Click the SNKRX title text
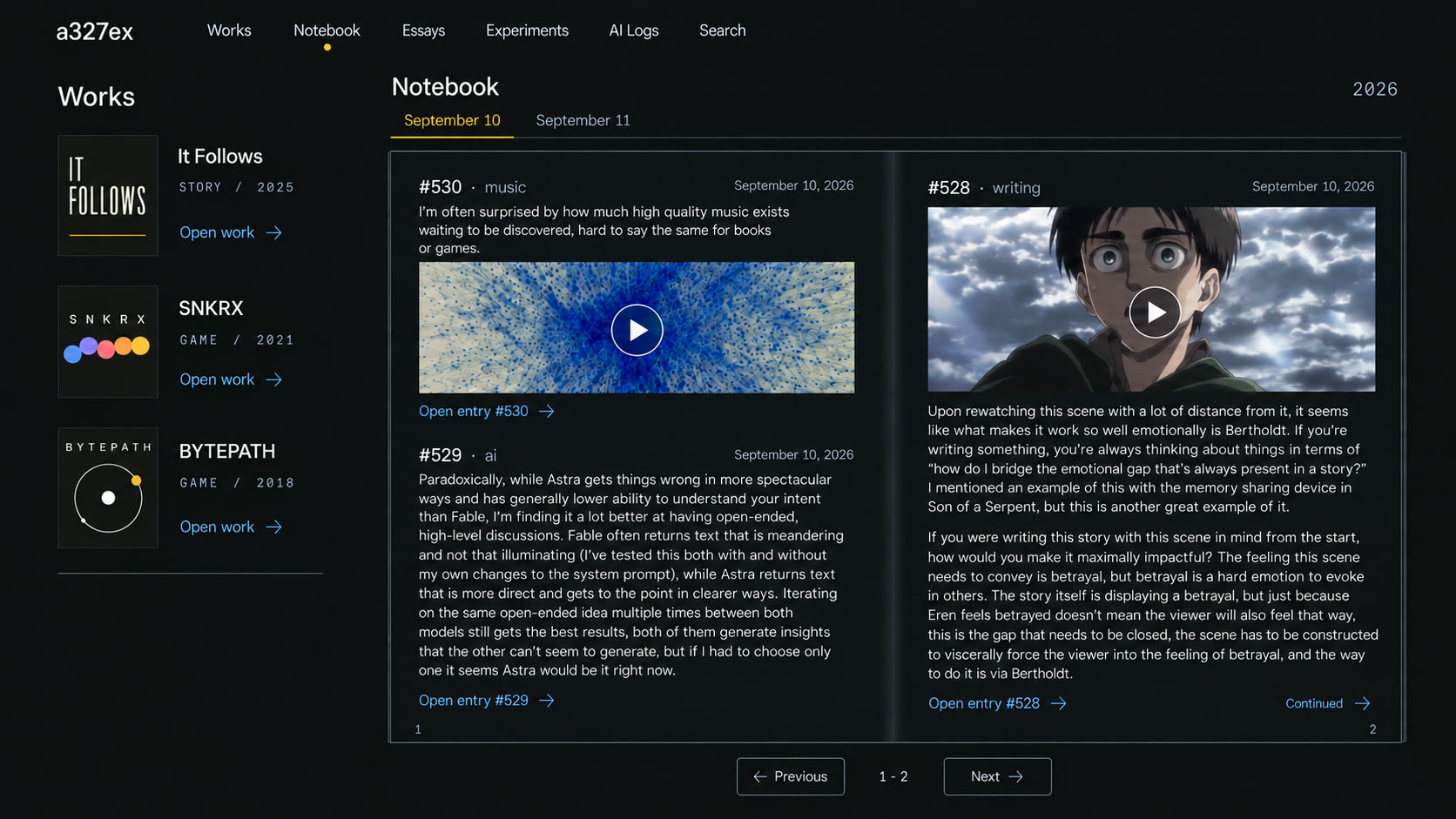Viewport: 1456px width, 819px height. [x=211, y=308]
